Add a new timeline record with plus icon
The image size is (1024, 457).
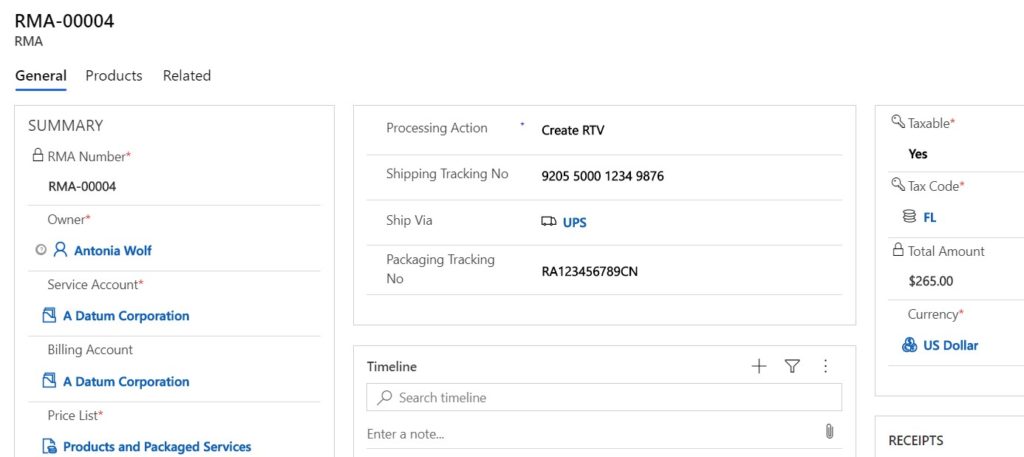tap(758, 366)
